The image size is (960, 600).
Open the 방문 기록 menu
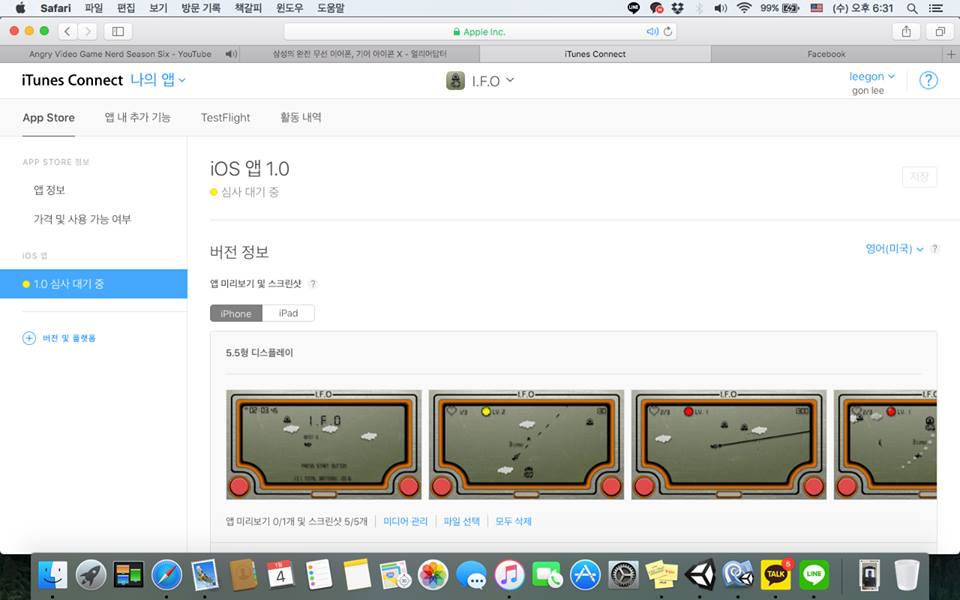click(201, 8)
